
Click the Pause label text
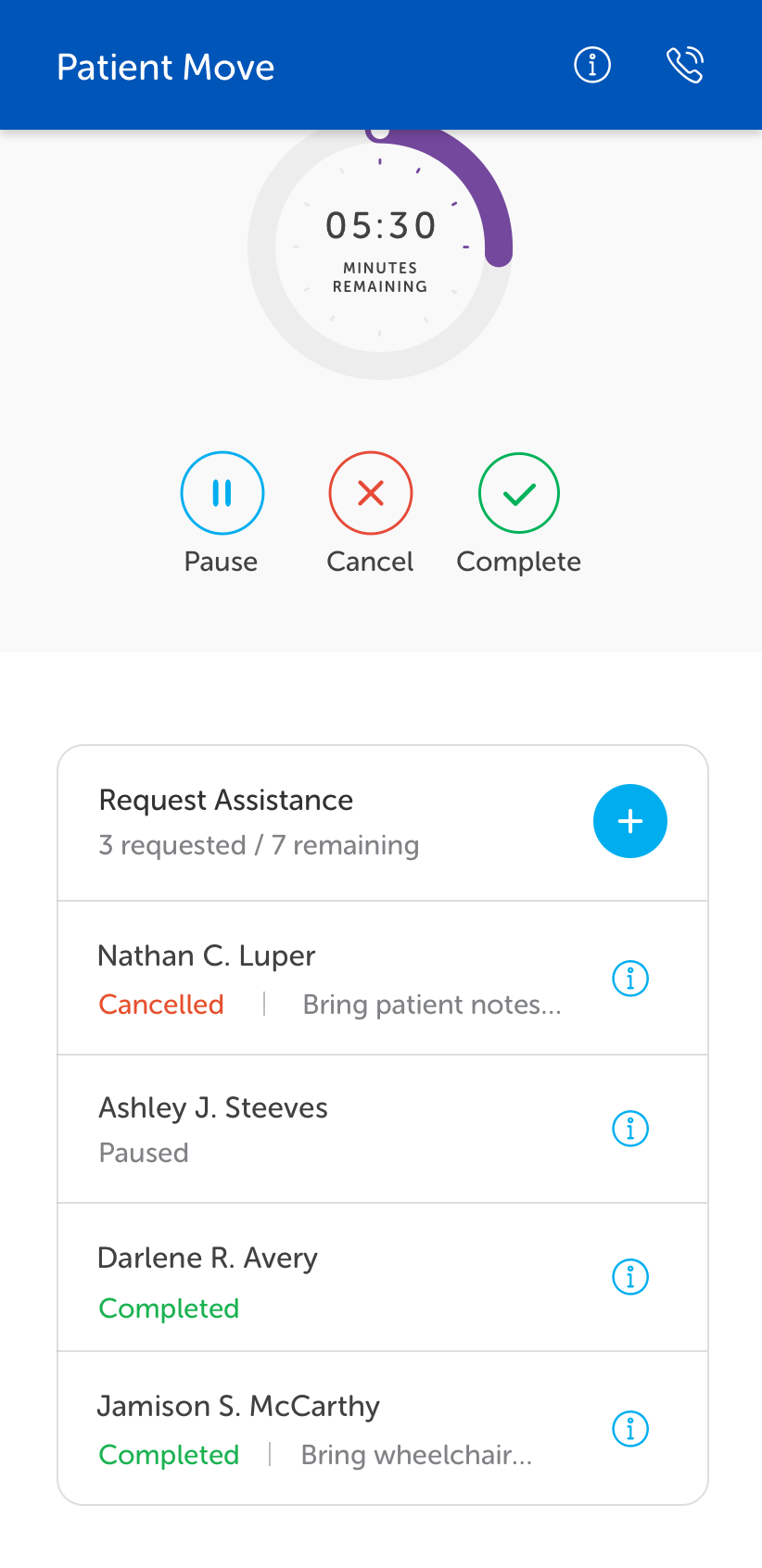tap(221, 562)
